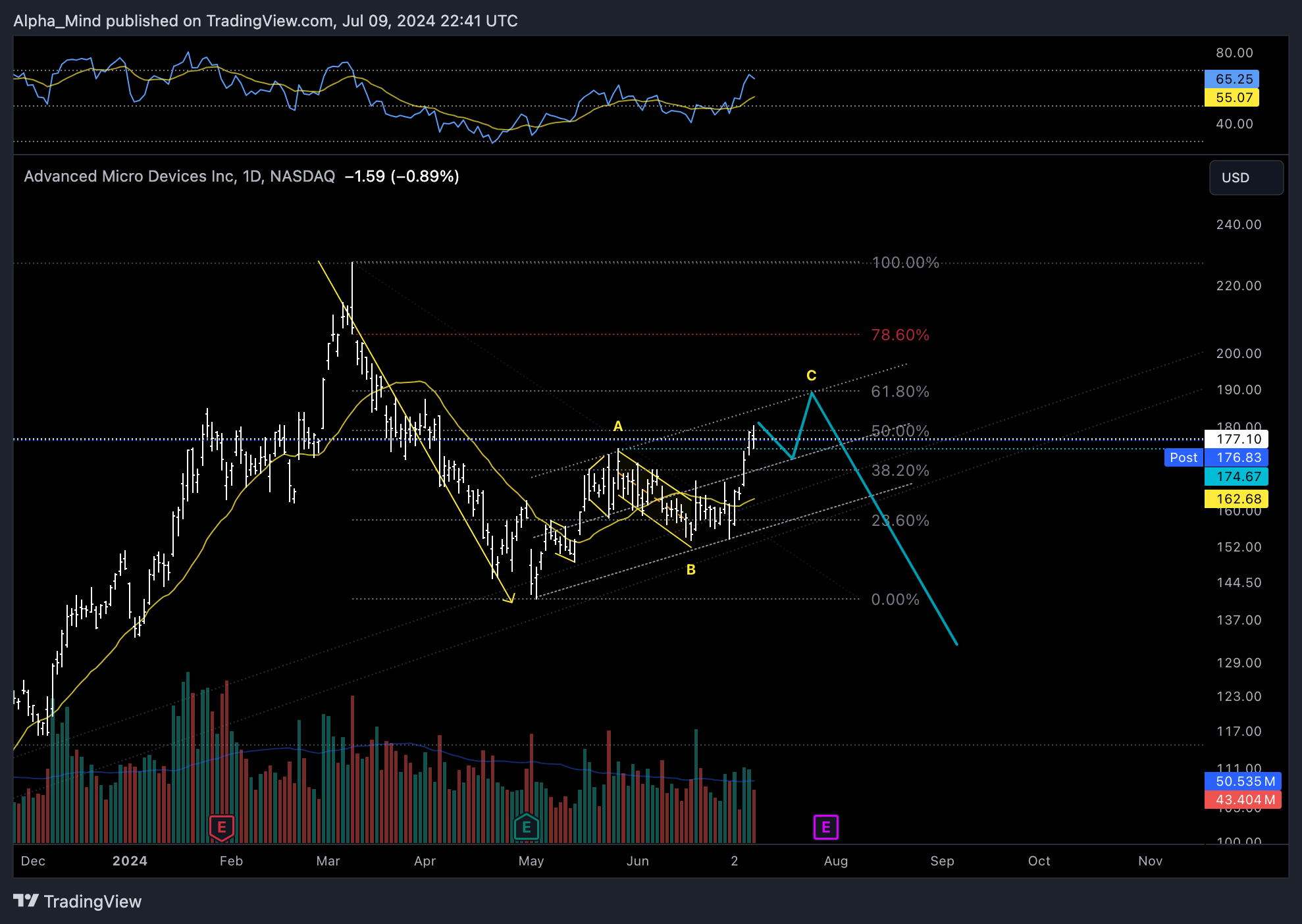Screen dimensions: 1302x924
Task: Click the green earnings E marker near May
Action: [526, 827]
